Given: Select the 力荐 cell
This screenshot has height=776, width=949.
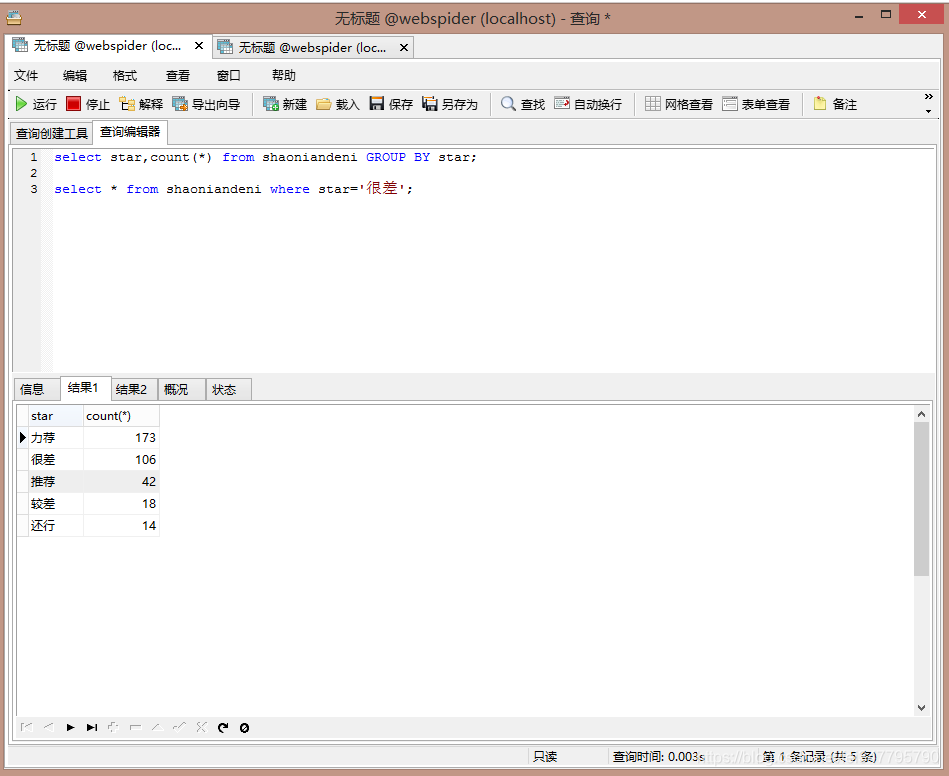Looking at the screenshot, I should [x=56, y=438].
